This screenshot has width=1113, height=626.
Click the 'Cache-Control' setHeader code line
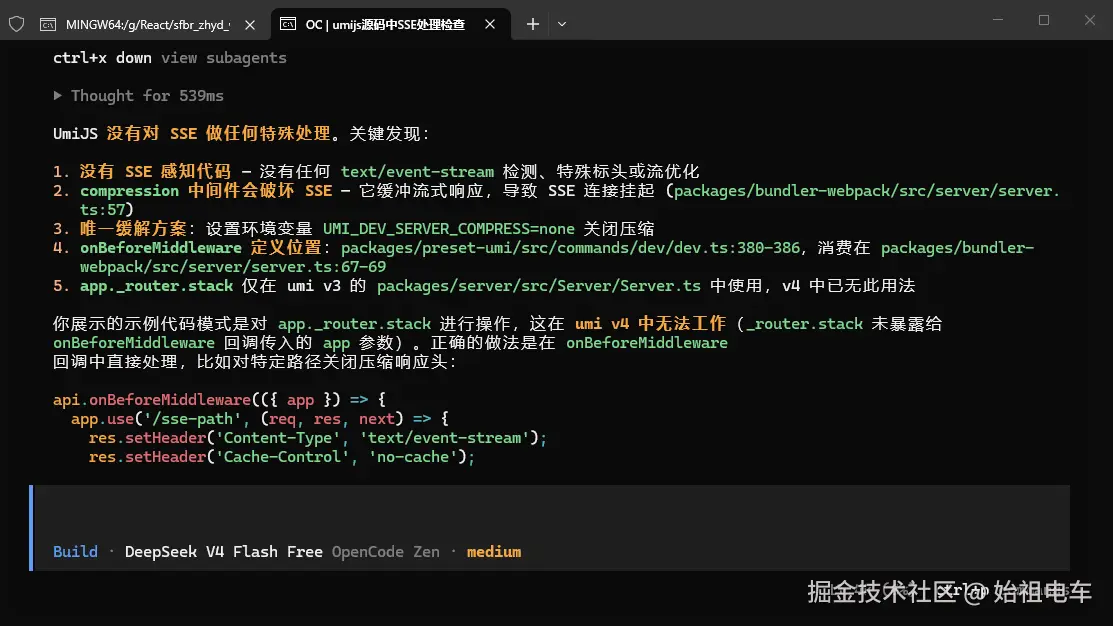pos(282,457)
